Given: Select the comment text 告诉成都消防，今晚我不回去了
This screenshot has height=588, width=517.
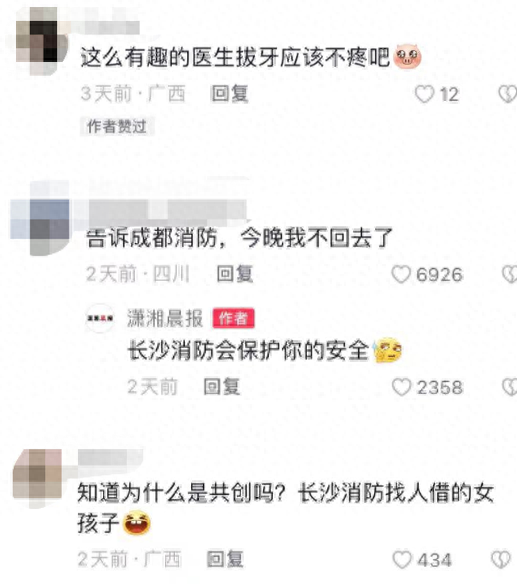Looking at the screenshot, I should point(239,238).
